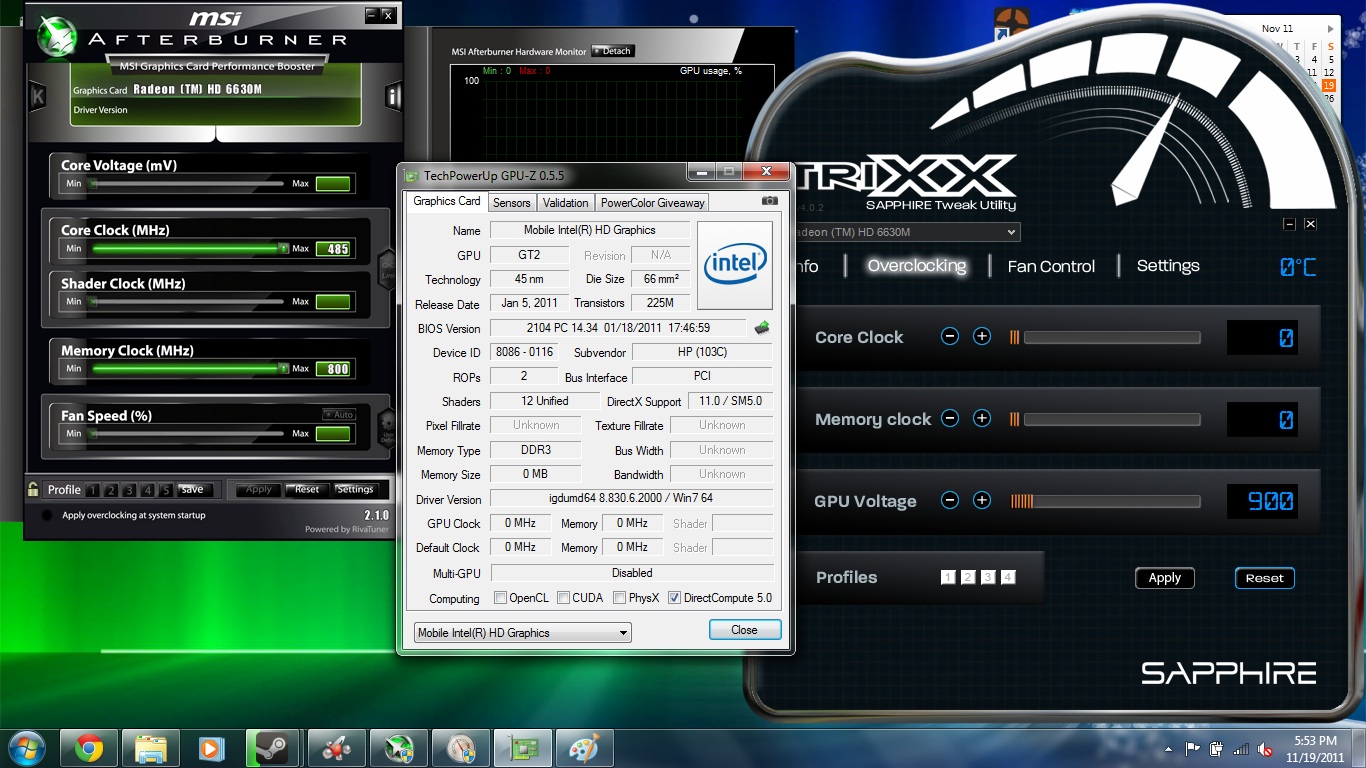Open the Windows Start orb
Viewport: 1366px width, 768px height.
pos(25,748)
